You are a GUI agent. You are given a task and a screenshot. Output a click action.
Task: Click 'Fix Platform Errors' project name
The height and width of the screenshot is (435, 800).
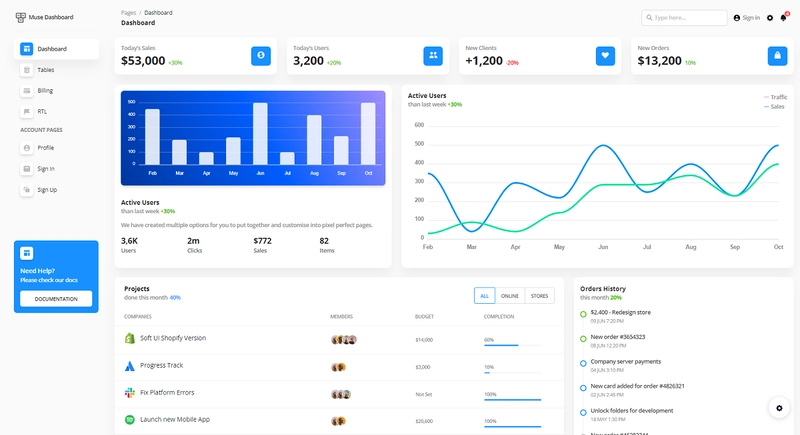tap(167, 393)
